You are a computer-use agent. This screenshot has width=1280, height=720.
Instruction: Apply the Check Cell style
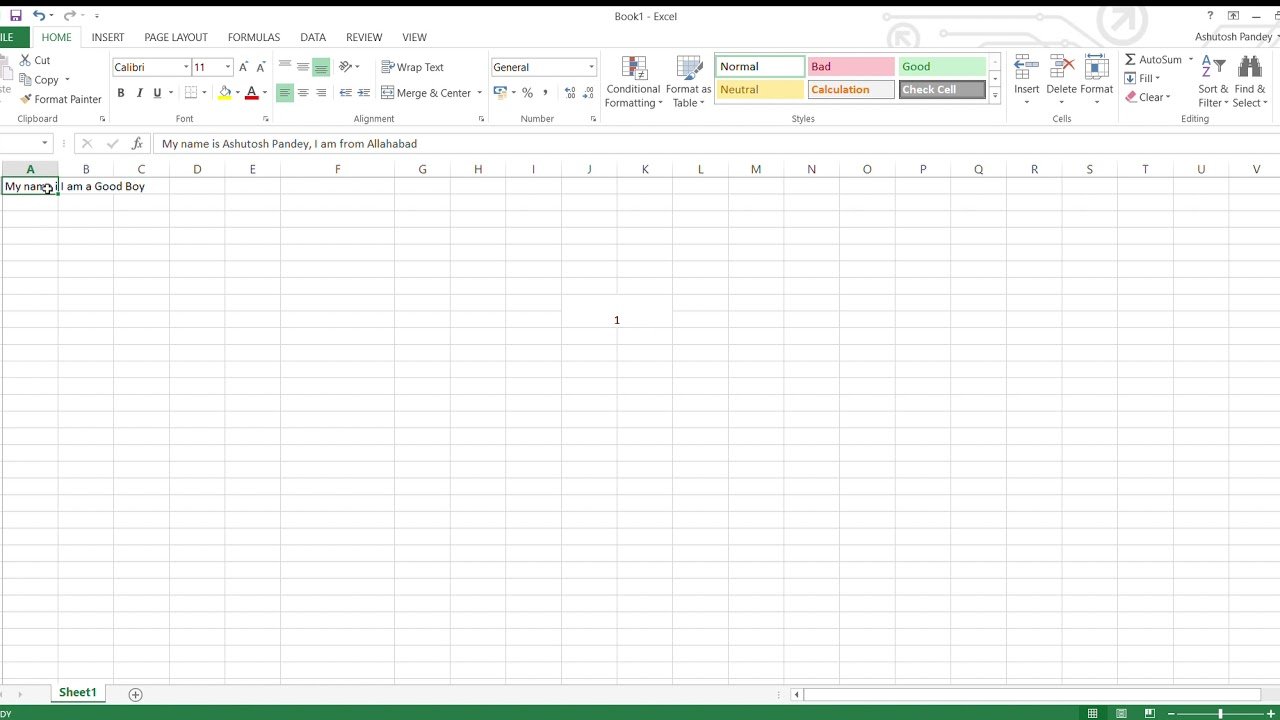tap(942, 90)
